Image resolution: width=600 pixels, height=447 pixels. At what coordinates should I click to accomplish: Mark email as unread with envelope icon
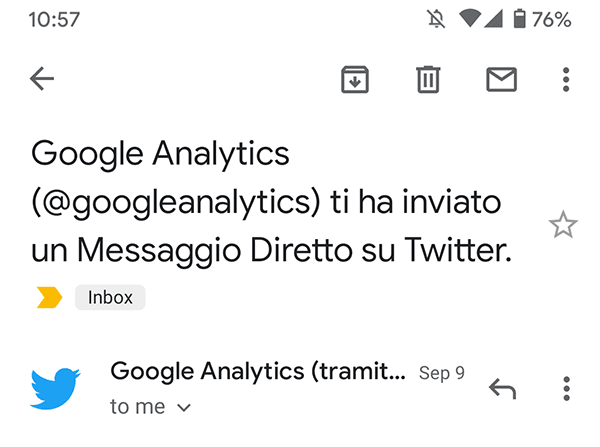coord(501,80)
